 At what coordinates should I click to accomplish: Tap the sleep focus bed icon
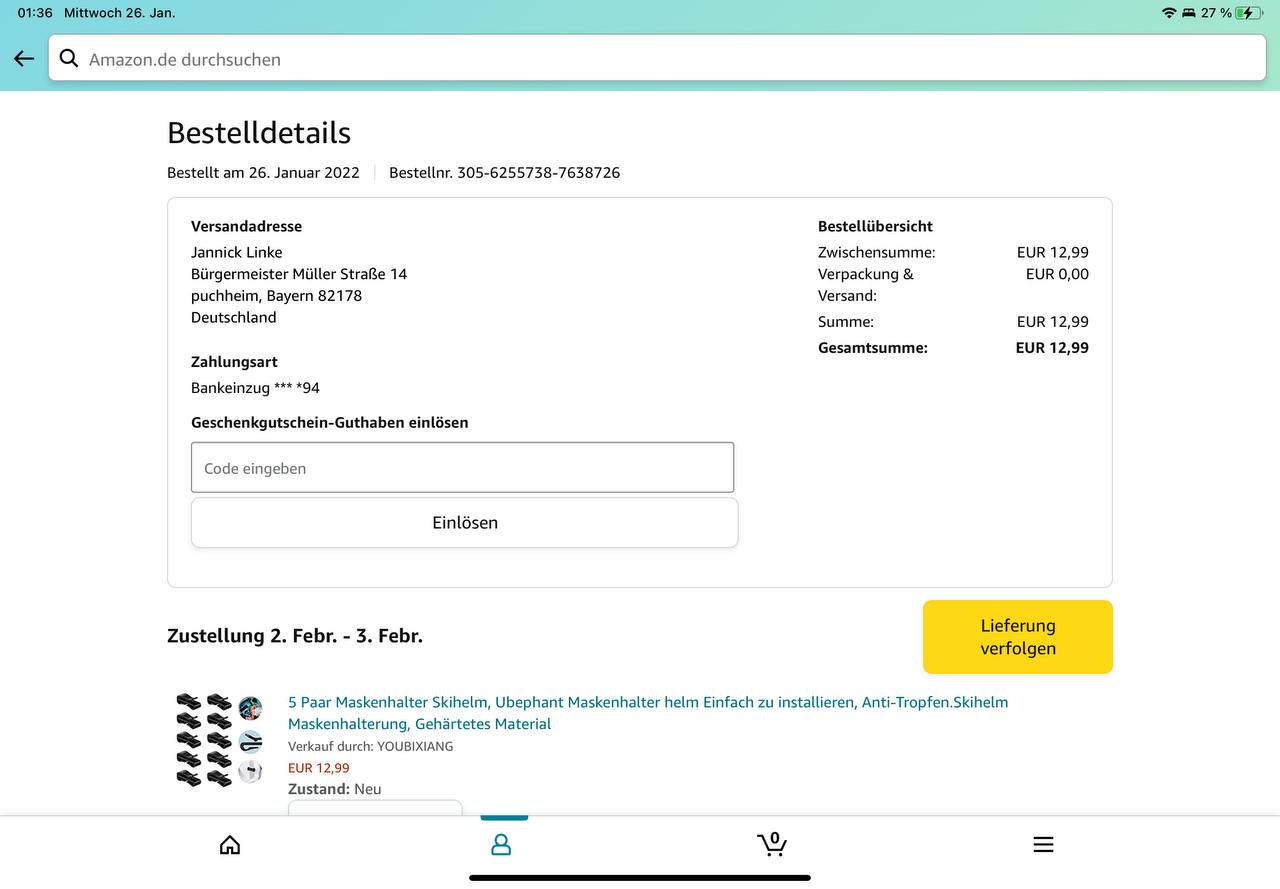1189,13
